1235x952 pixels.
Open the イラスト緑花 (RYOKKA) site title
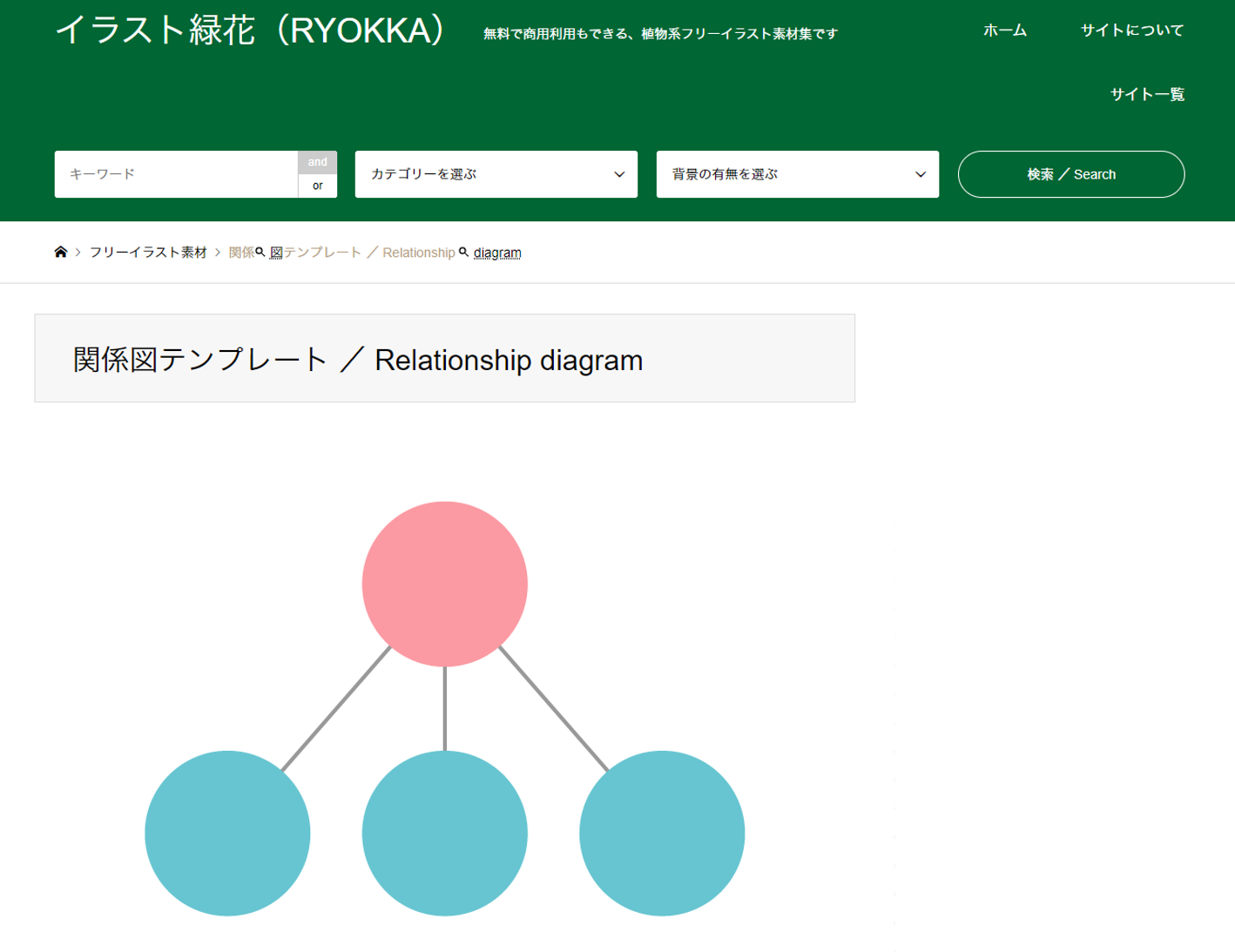[x=250, y=30]
